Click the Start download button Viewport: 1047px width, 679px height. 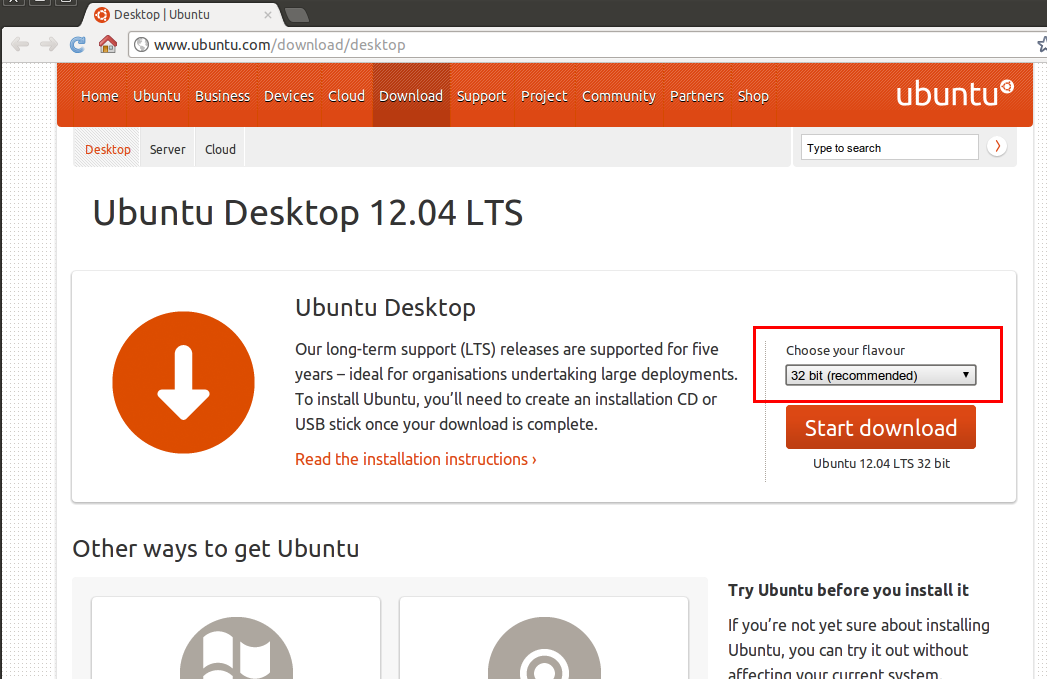(x=881, y=427)
